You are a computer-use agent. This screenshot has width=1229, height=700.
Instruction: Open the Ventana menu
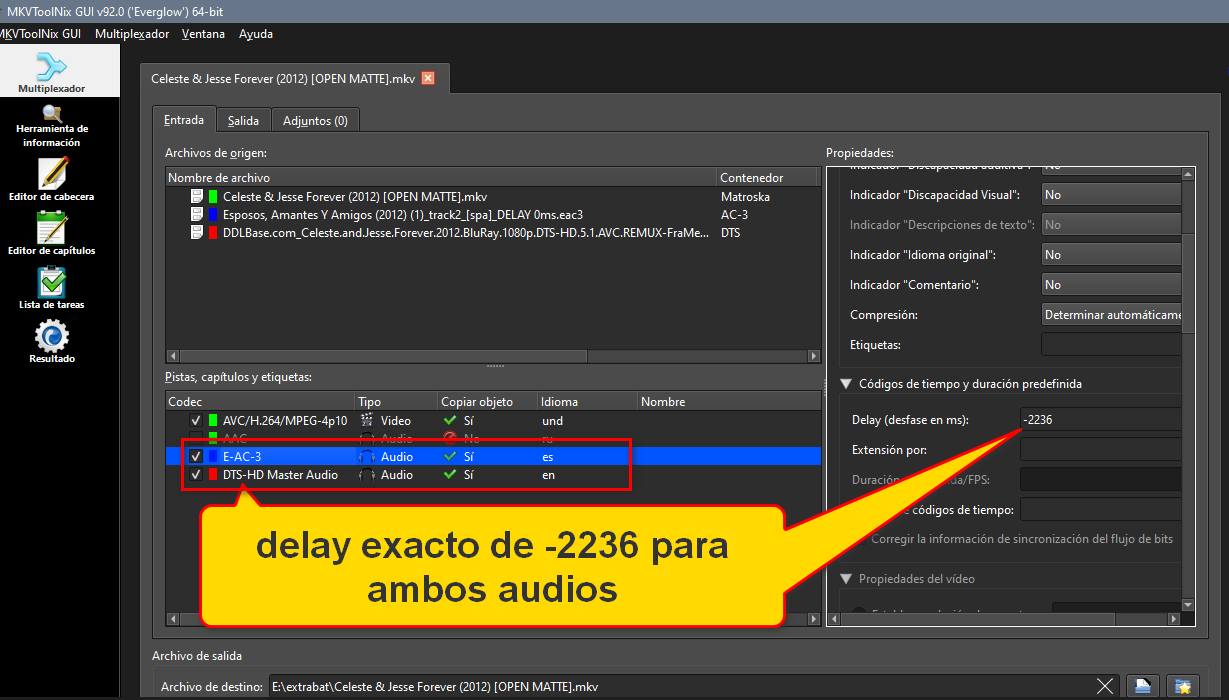pos(203,34)
